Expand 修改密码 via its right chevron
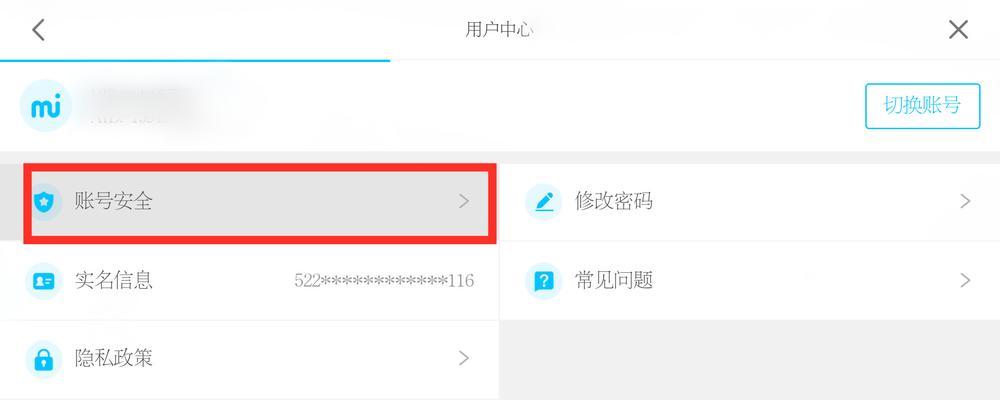The image size is (1000, 400). 965,202
